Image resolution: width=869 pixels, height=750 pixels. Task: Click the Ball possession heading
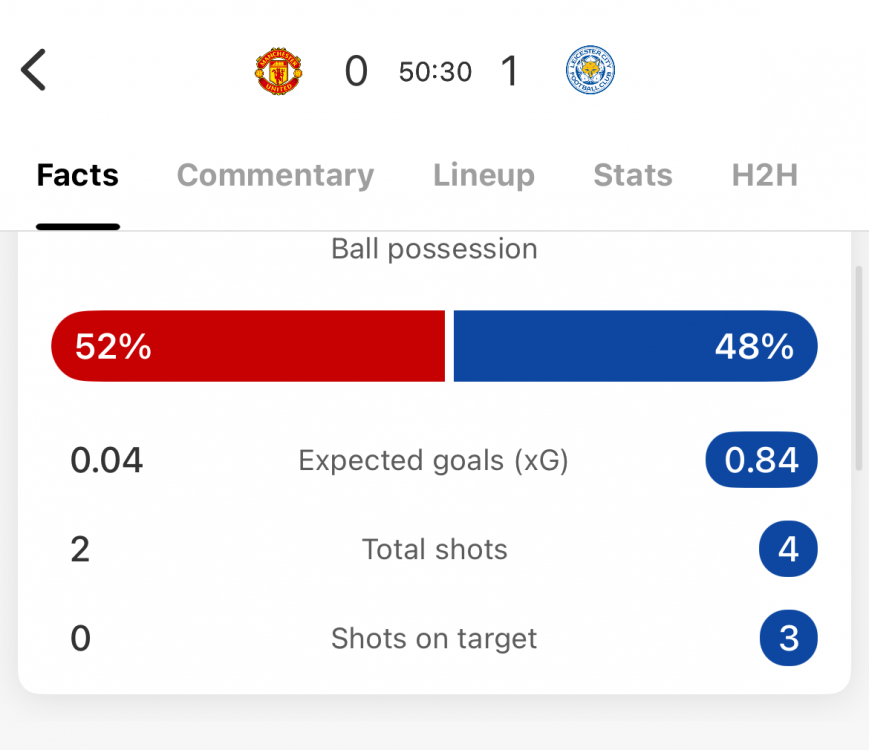click(x=434, y=249)
